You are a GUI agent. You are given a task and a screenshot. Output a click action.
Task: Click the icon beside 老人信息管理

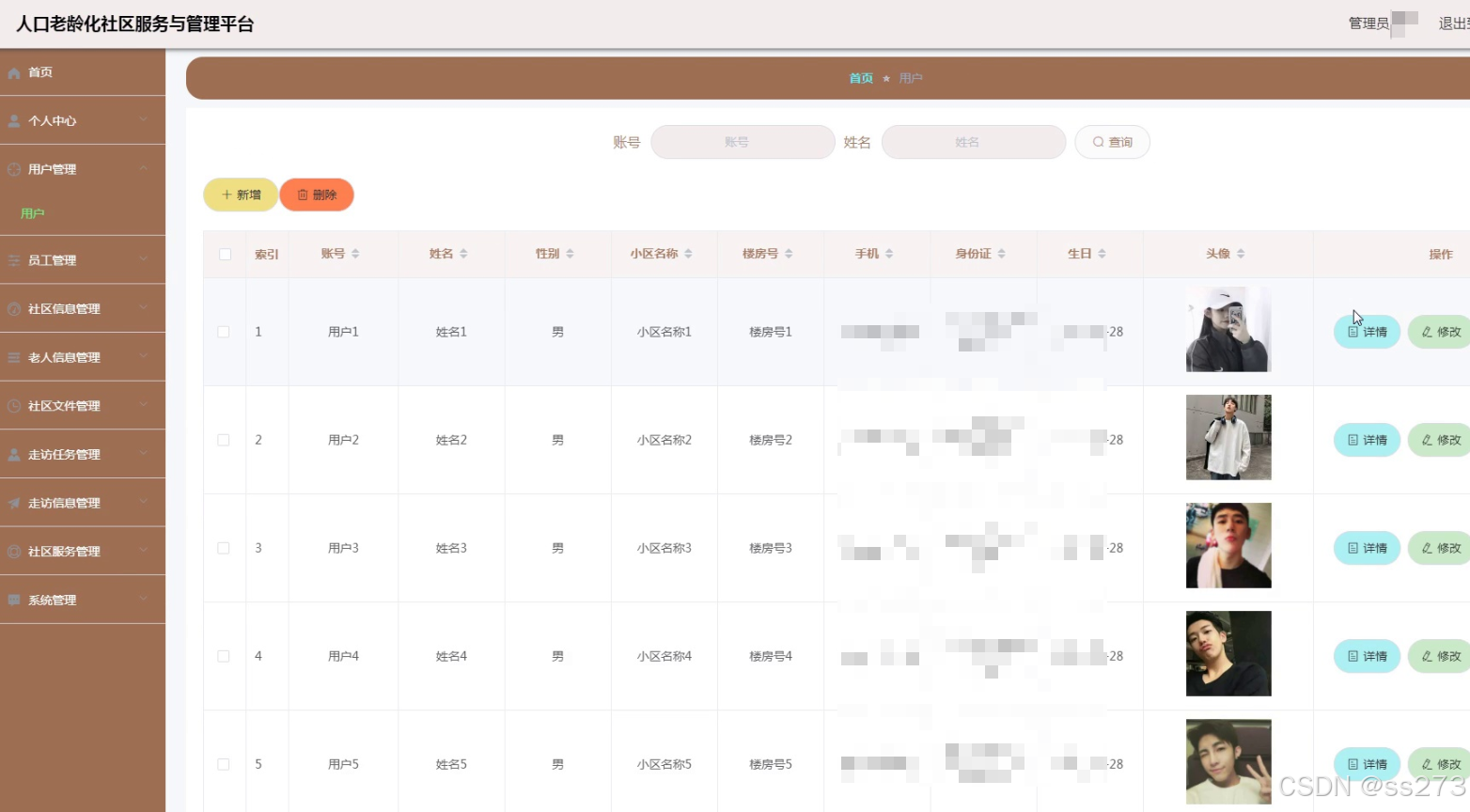(x=14, y=357)
